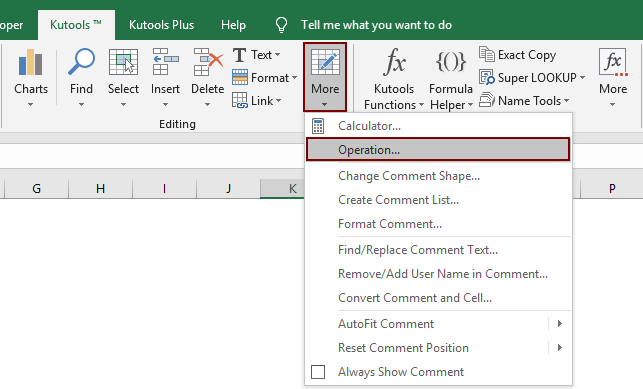Open the Link dropdown arrow
This screenshot has height=389, width=643.
278,100
